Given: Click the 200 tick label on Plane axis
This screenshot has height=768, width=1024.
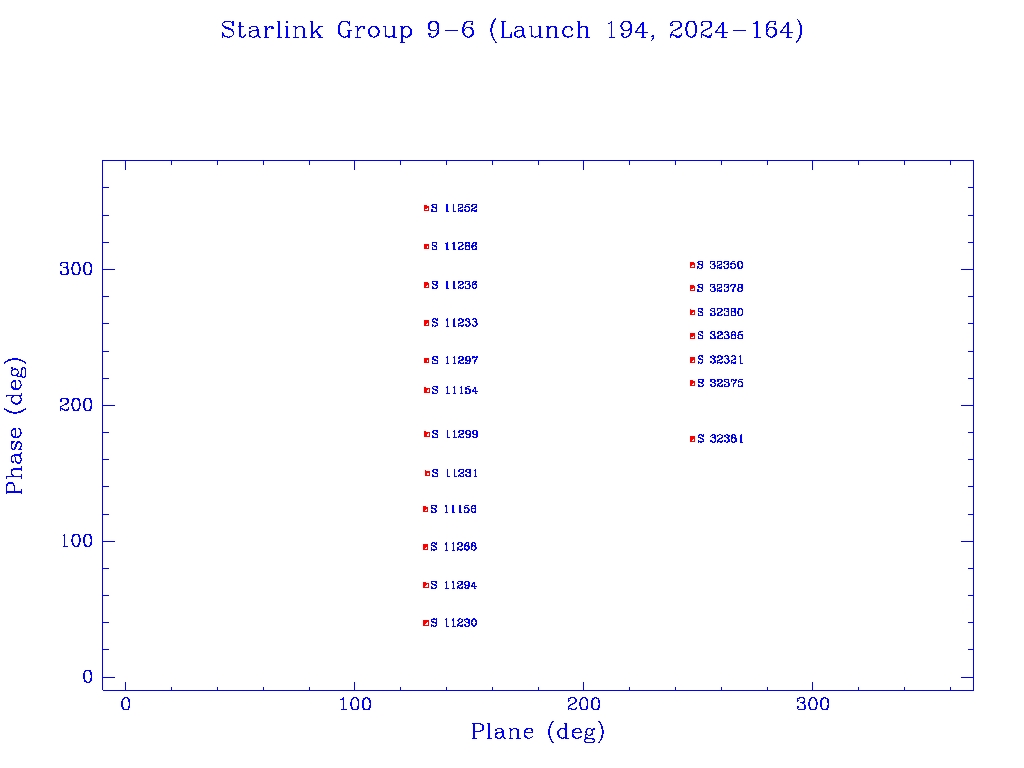Looking at the screenshot, I should pos(584,704).
